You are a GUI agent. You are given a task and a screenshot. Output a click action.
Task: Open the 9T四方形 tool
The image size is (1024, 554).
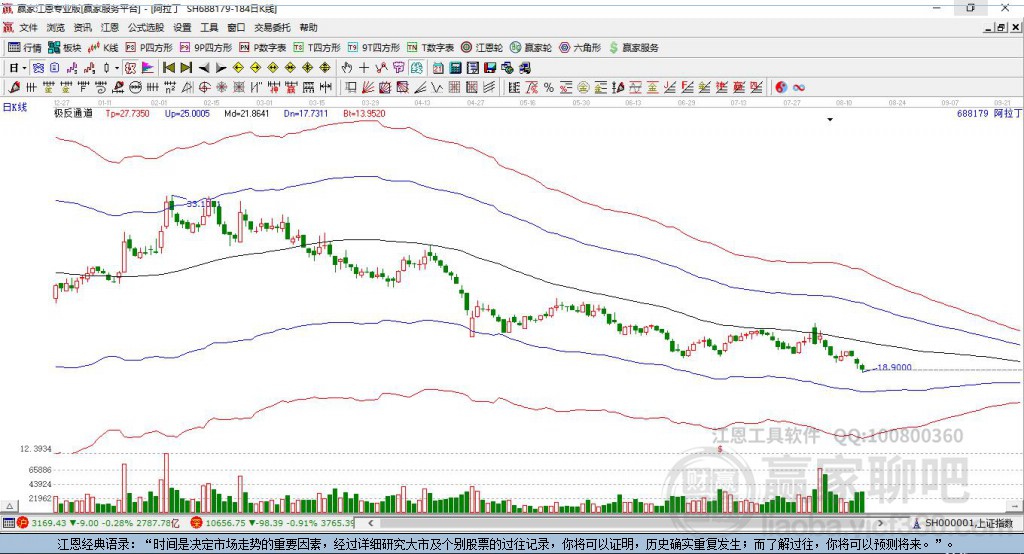pyautogui.click(x=374, y=48)
